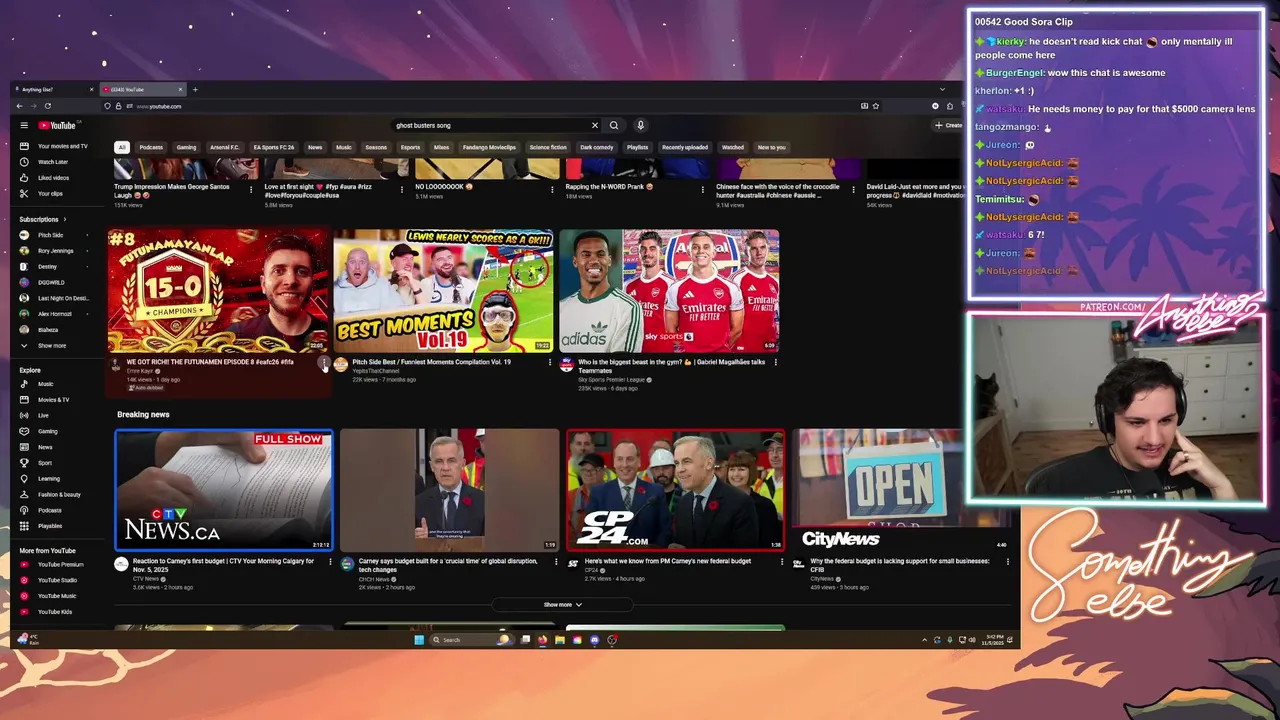Viewport: 1280px width, 720px height.
Task: Open options menu for Gabriel Magalhães video
Action: pos(776,362)
